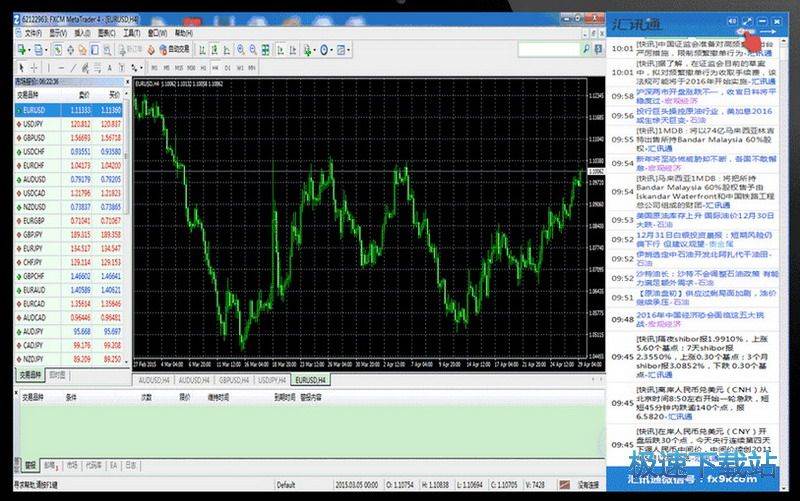Switch chart to bar chart style

coord(203,50)
